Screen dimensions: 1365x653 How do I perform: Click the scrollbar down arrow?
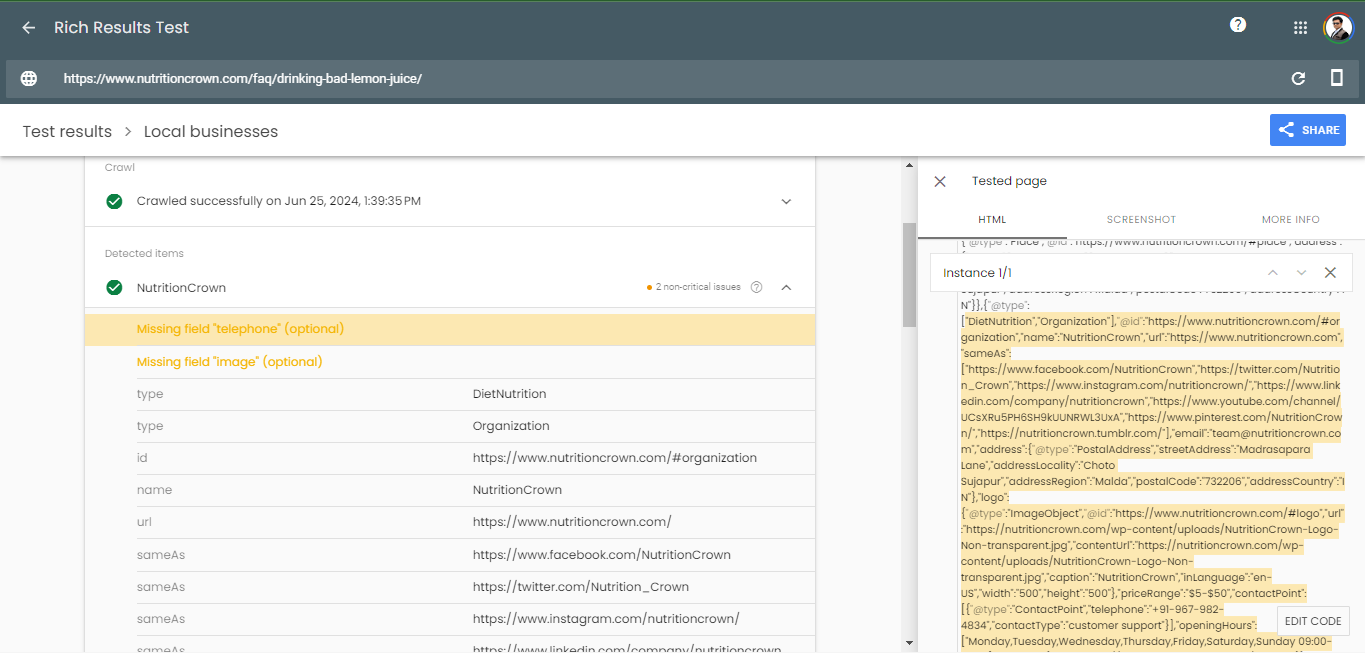909,643
